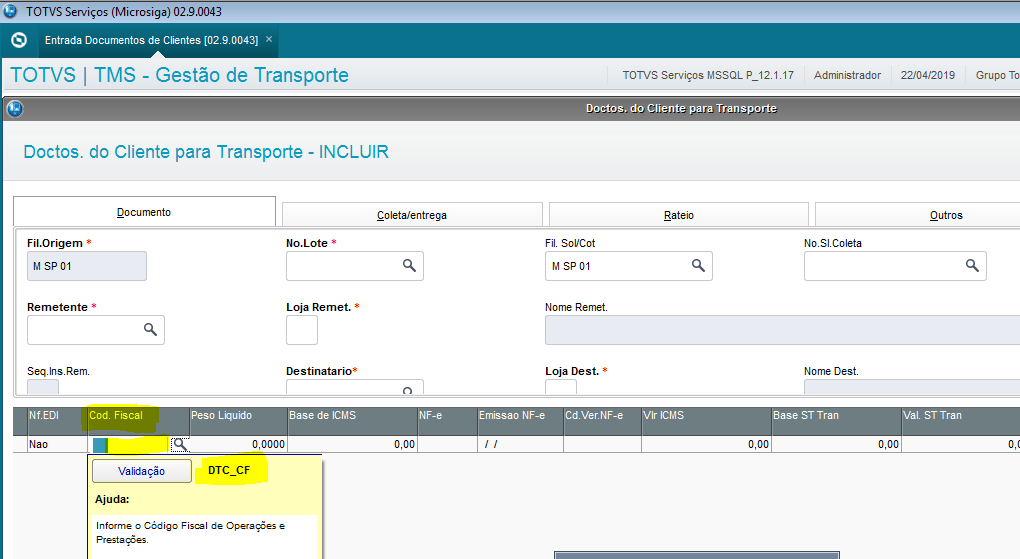Click the 0,00 Vlr ICMS cell

[x=706, y=444]
